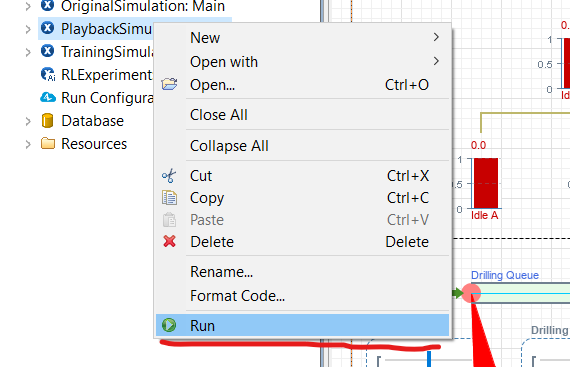Select the TrainingSimulation experiment item

pos(107,52)
